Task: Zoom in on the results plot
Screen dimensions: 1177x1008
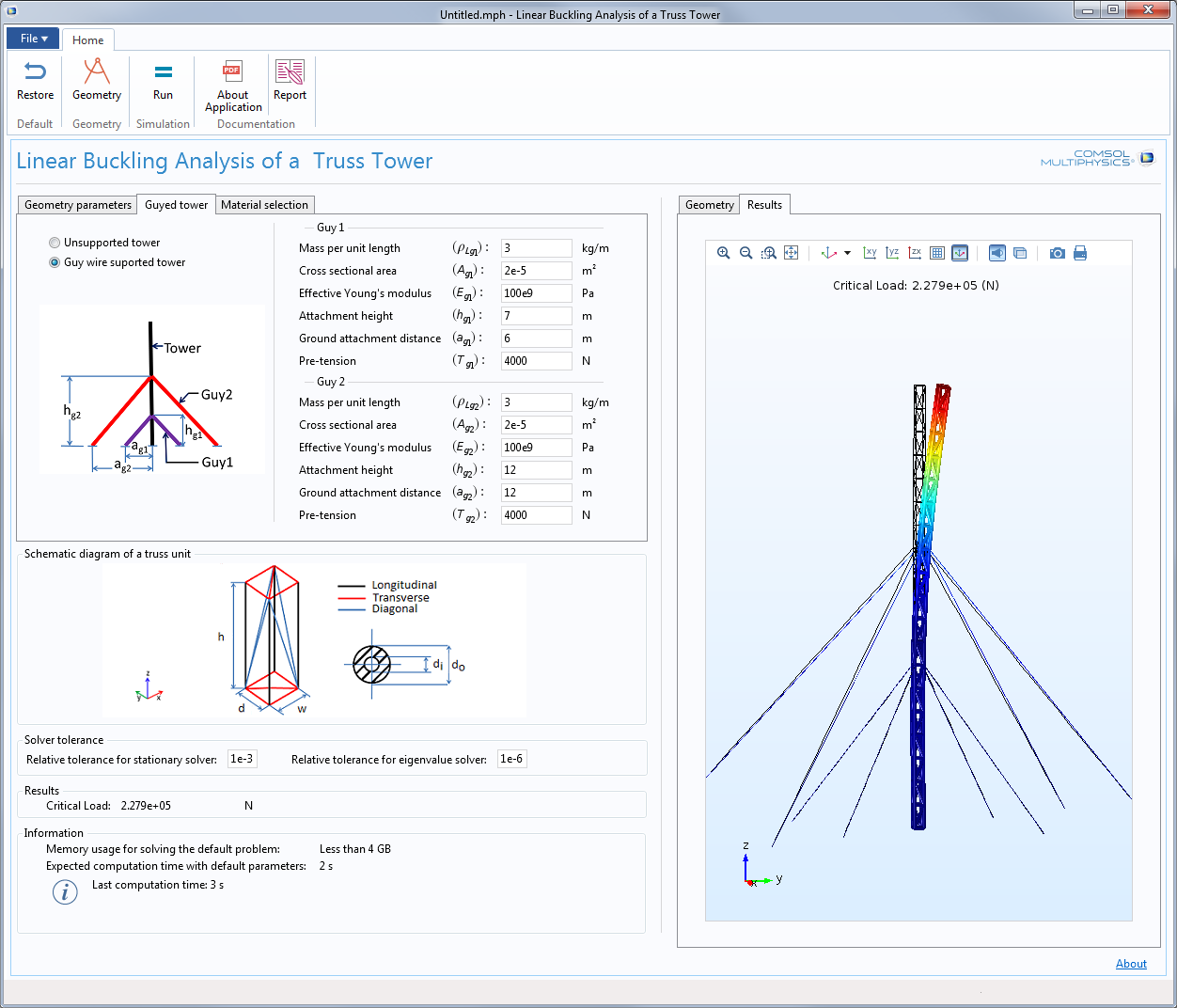Action: [723, 253]
